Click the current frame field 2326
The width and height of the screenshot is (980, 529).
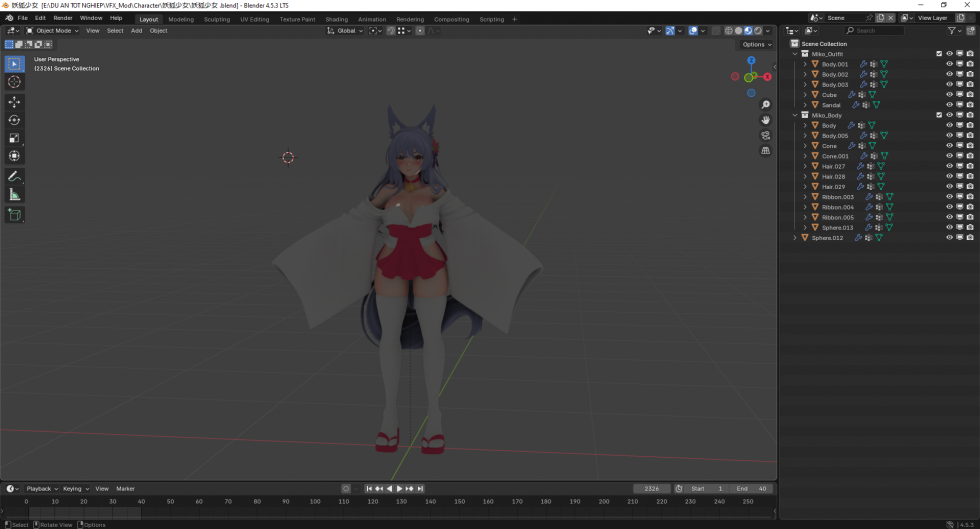point(651,488)
